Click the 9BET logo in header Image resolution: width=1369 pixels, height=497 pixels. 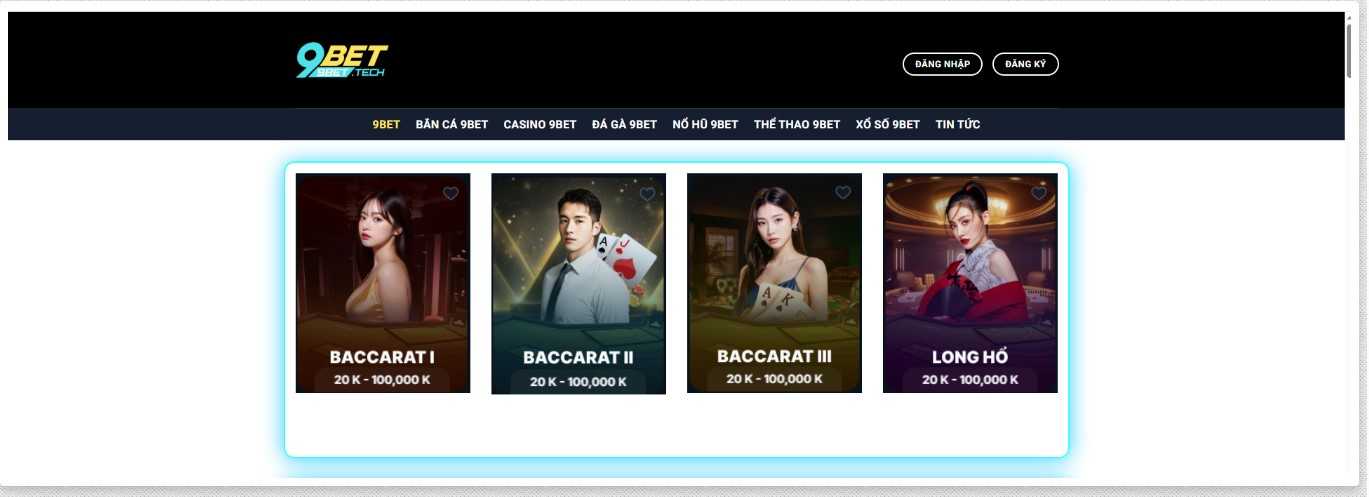pyautogui.click(x=341, y=61)
